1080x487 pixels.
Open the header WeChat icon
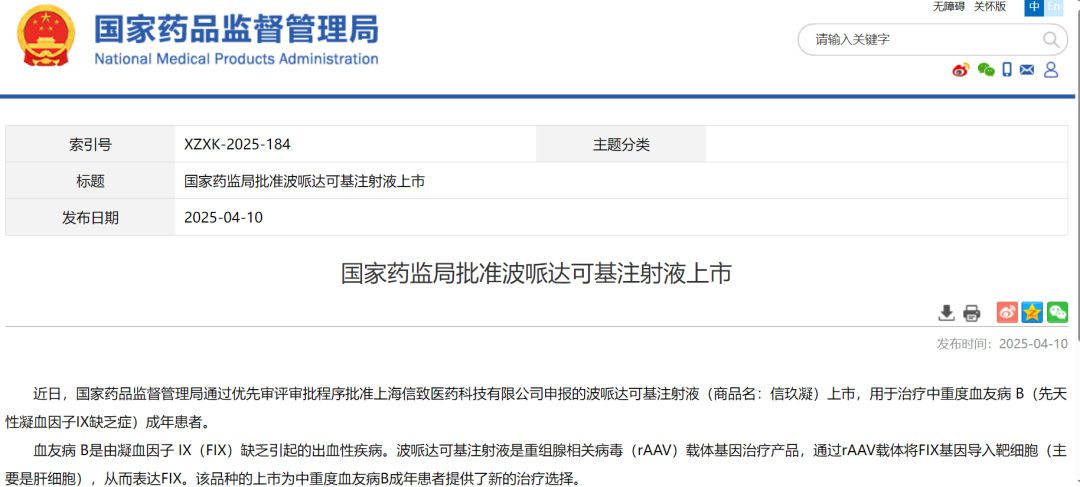pos(986,70)
